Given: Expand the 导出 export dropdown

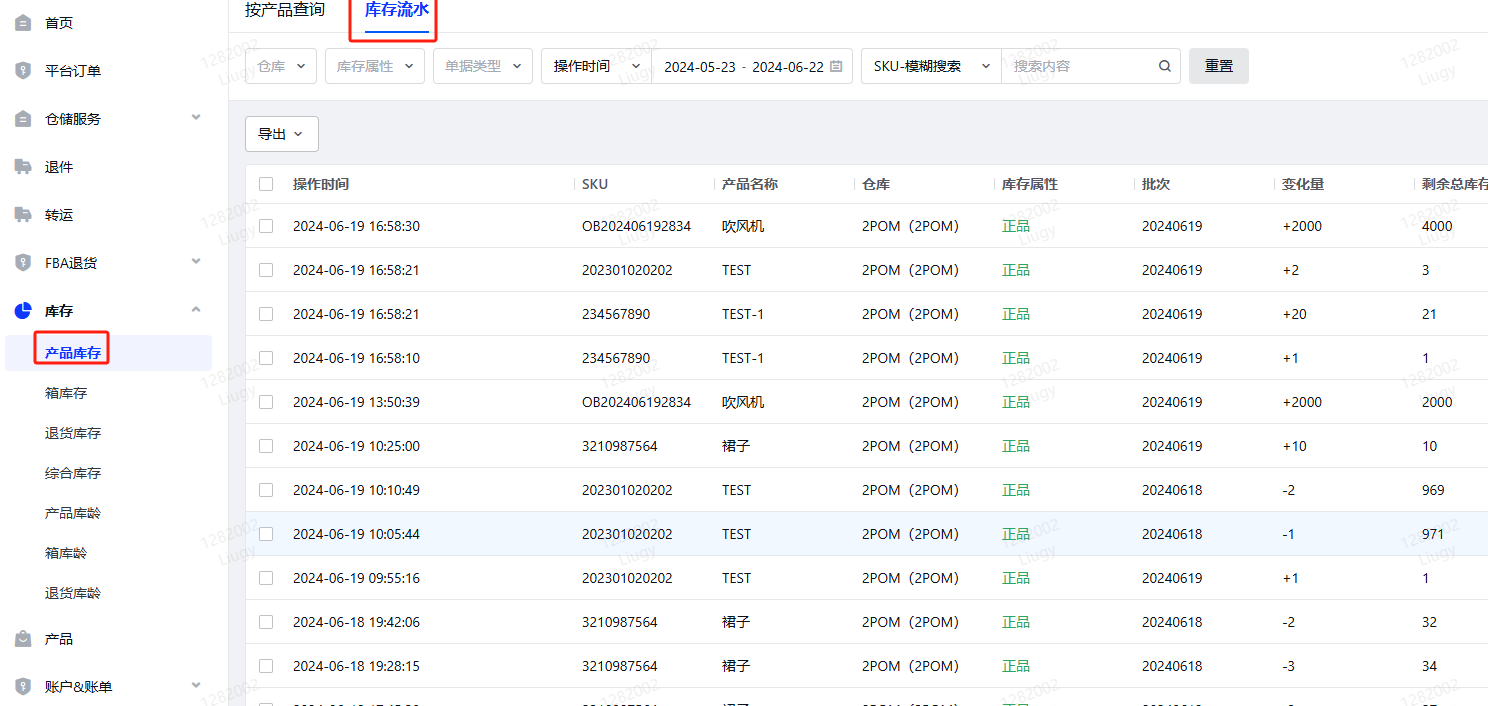Looking at the screenshot, I should (282, 134).
